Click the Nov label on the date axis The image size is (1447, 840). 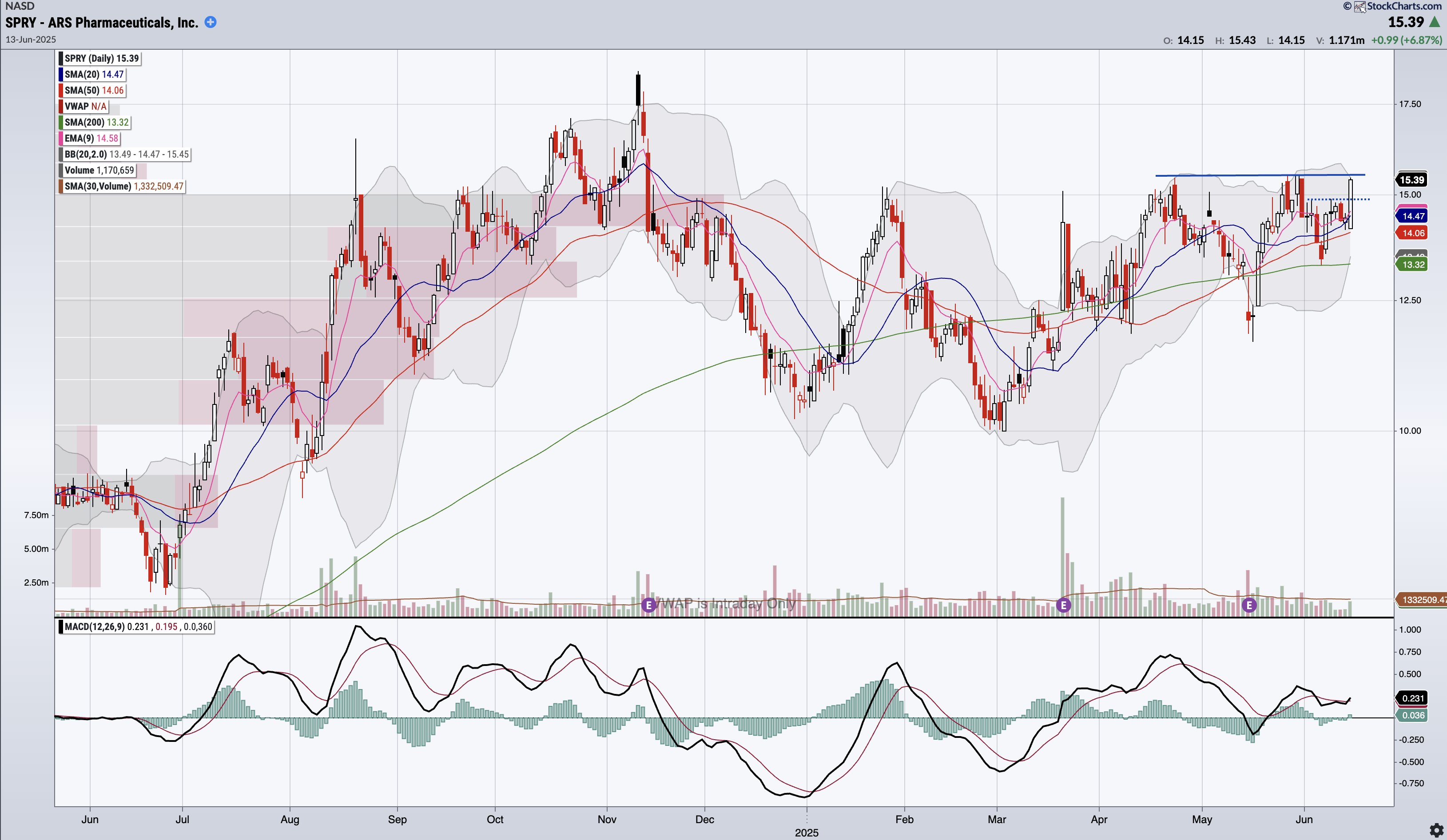click(x=607, y=819)
